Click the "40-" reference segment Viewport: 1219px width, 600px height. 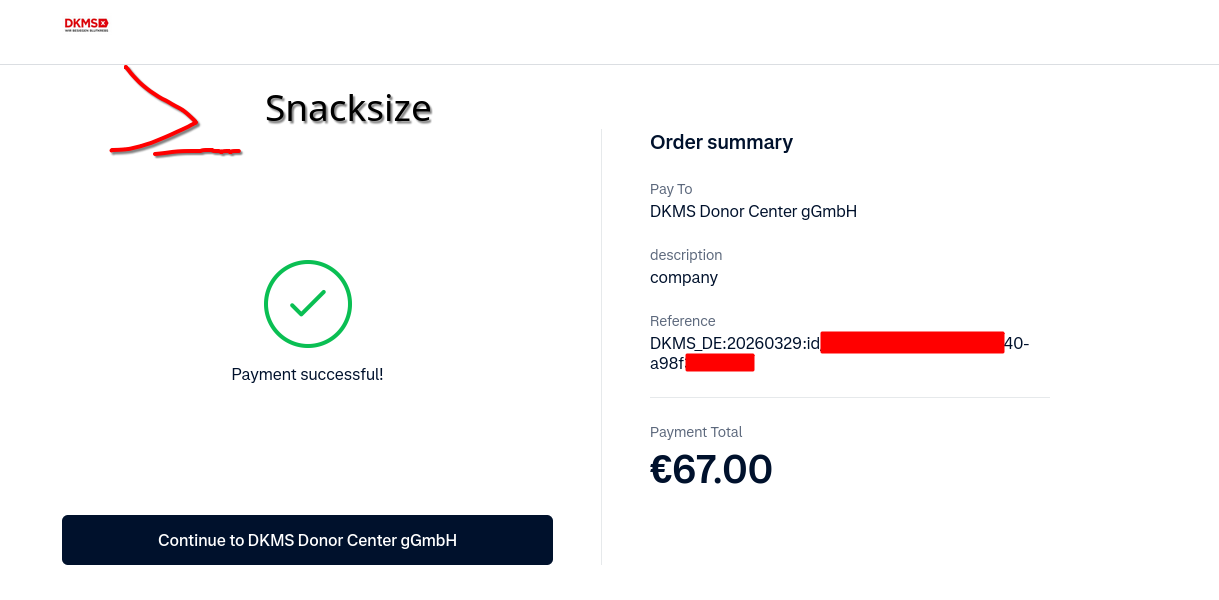[x=1016, y=343]
